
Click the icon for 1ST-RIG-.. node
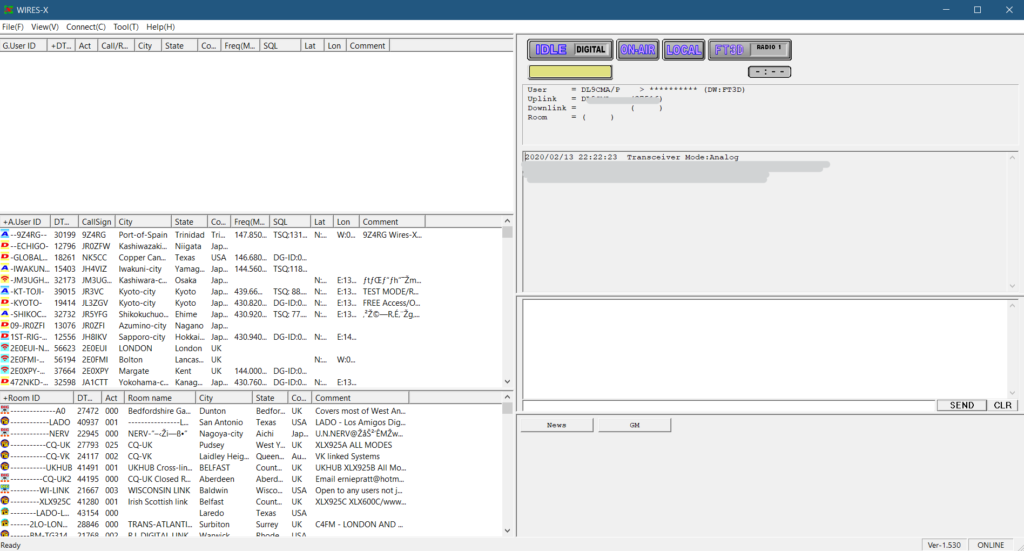(x=5, y=337)
